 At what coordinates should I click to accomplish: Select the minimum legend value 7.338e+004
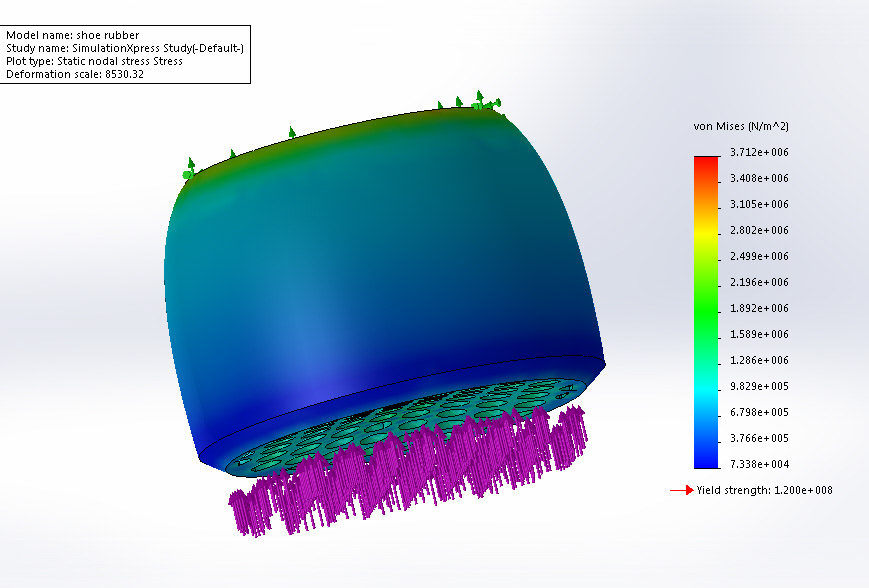click(x=759, y=464)
